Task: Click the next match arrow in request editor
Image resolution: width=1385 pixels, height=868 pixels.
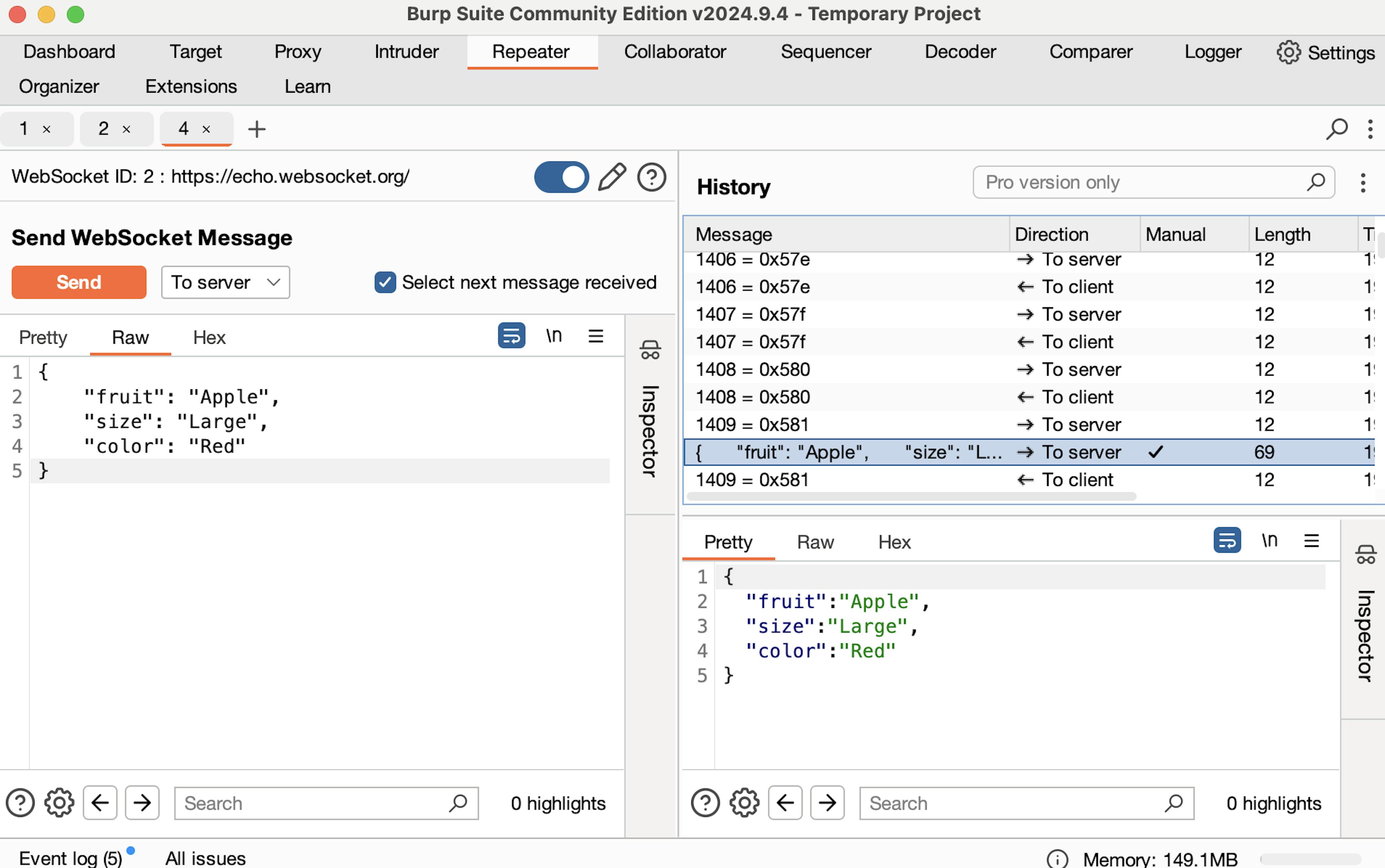Action: pyautogui.click(x=142, y=803)
